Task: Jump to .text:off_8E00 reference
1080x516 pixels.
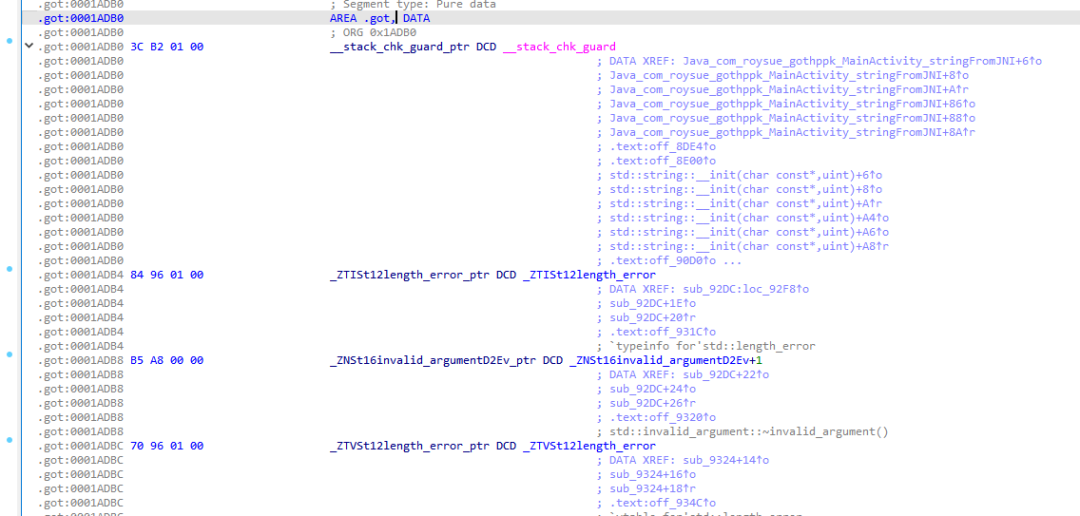Action: tap(662, 161)
